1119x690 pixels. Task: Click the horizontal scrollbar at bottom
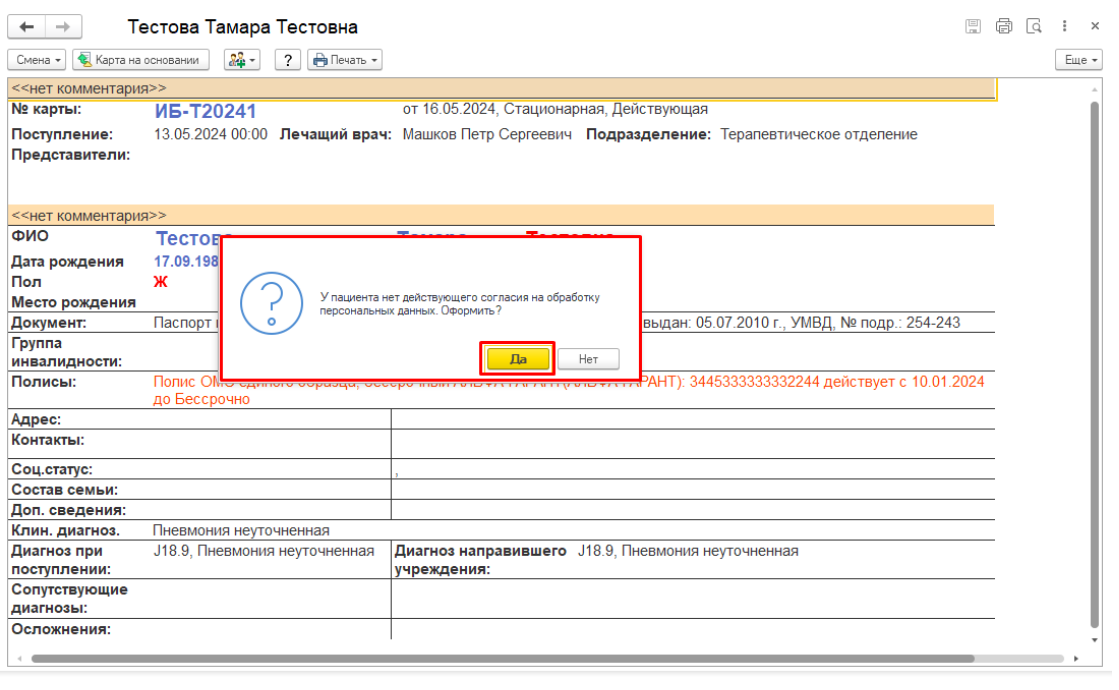tap(500, 659)
